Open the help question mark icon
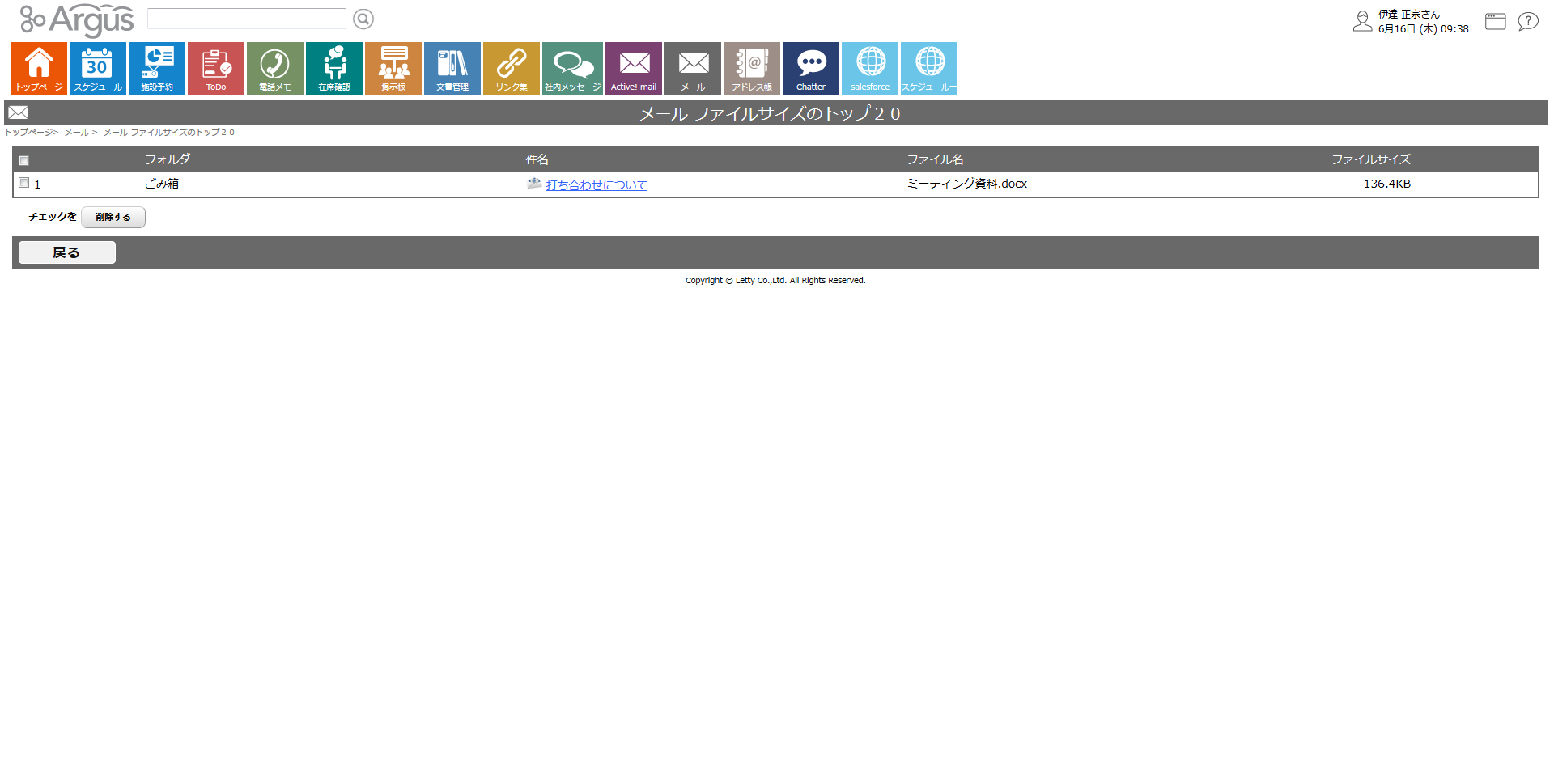The width and height of the screenshot is (1554, 784). pos(1527,22)
